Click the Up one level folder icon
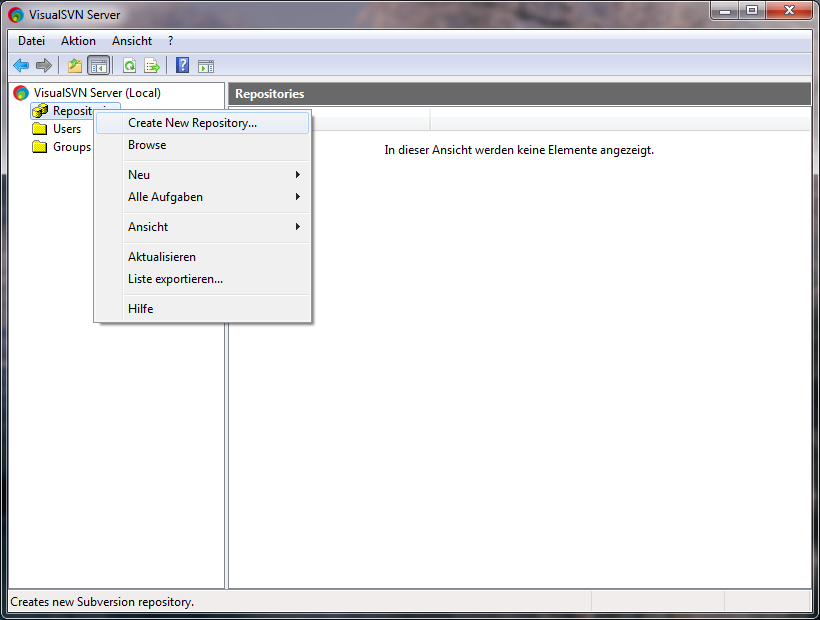The height and width of the screenshot is (620, 820). tap(75, 66)
